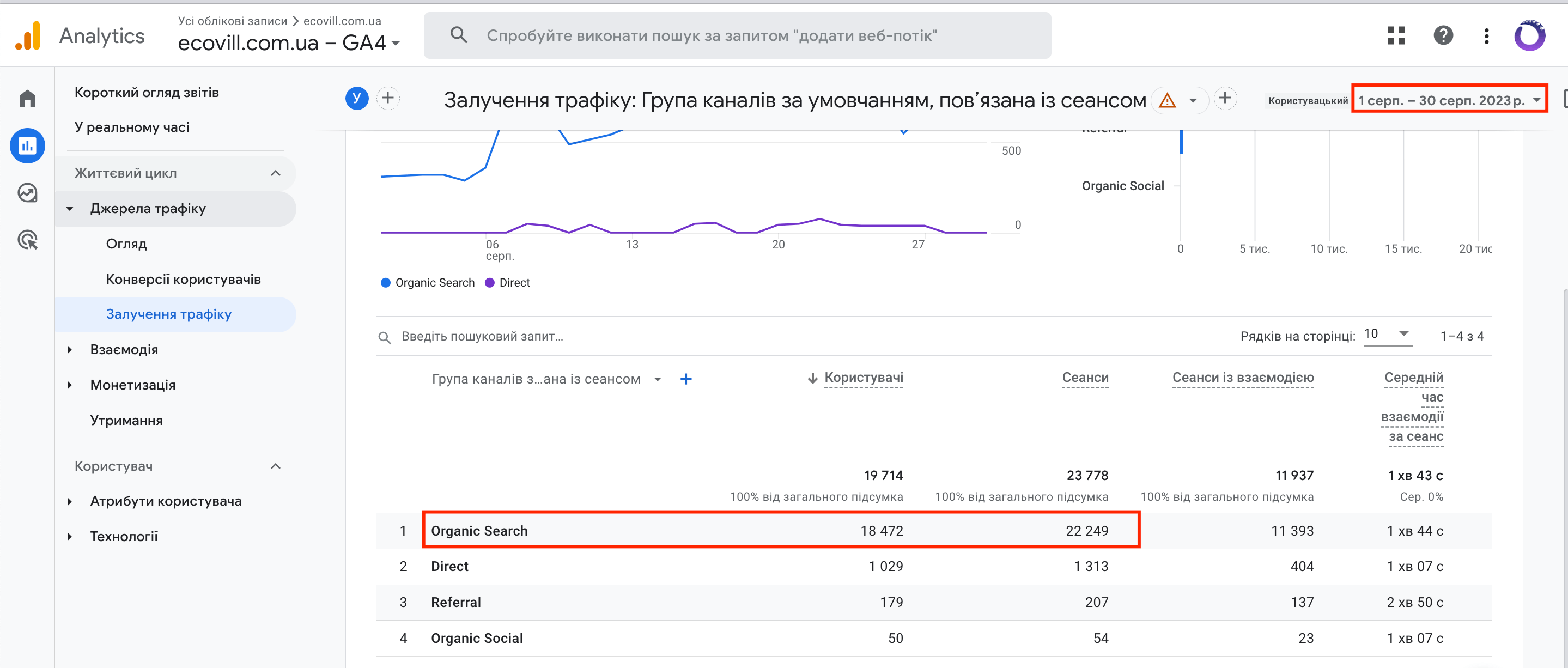Open the Advertising icon in left rail

tap(27, 240)
